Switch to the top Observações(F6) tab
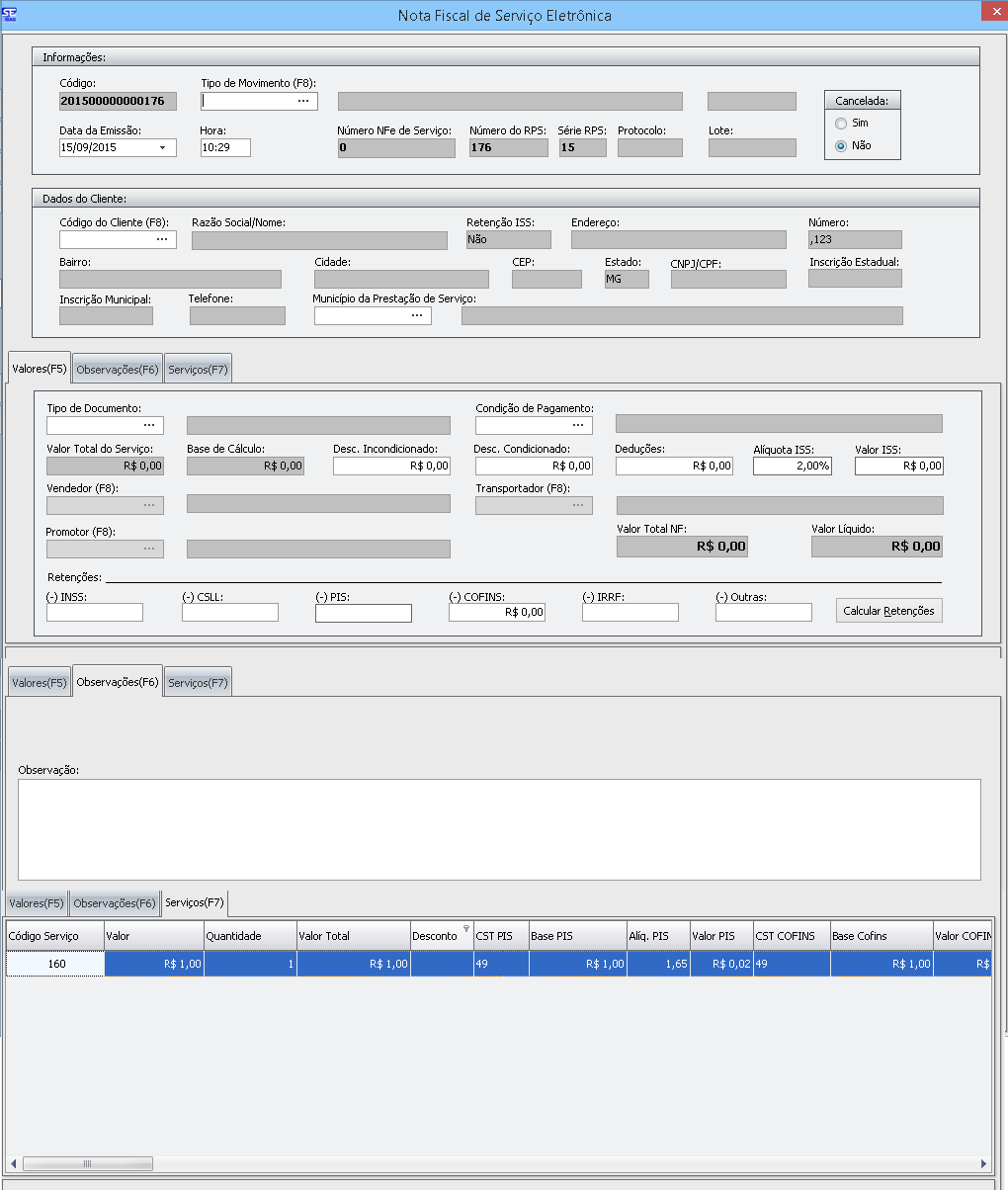Viewport: 1008px width, 1190px height. pos(118,370)
